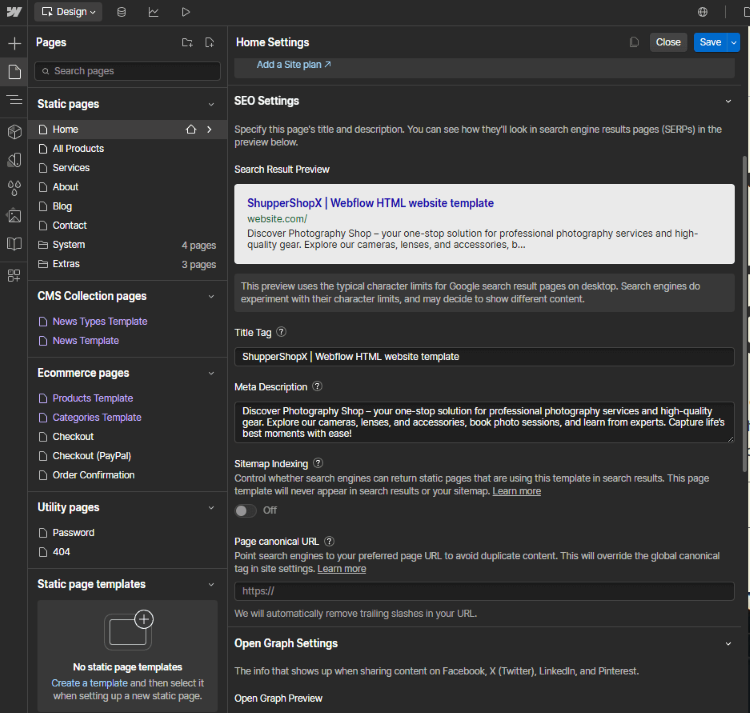Collapse the Utility pages section
Viewport: 750px width, 713px height.
pos(211,508)
